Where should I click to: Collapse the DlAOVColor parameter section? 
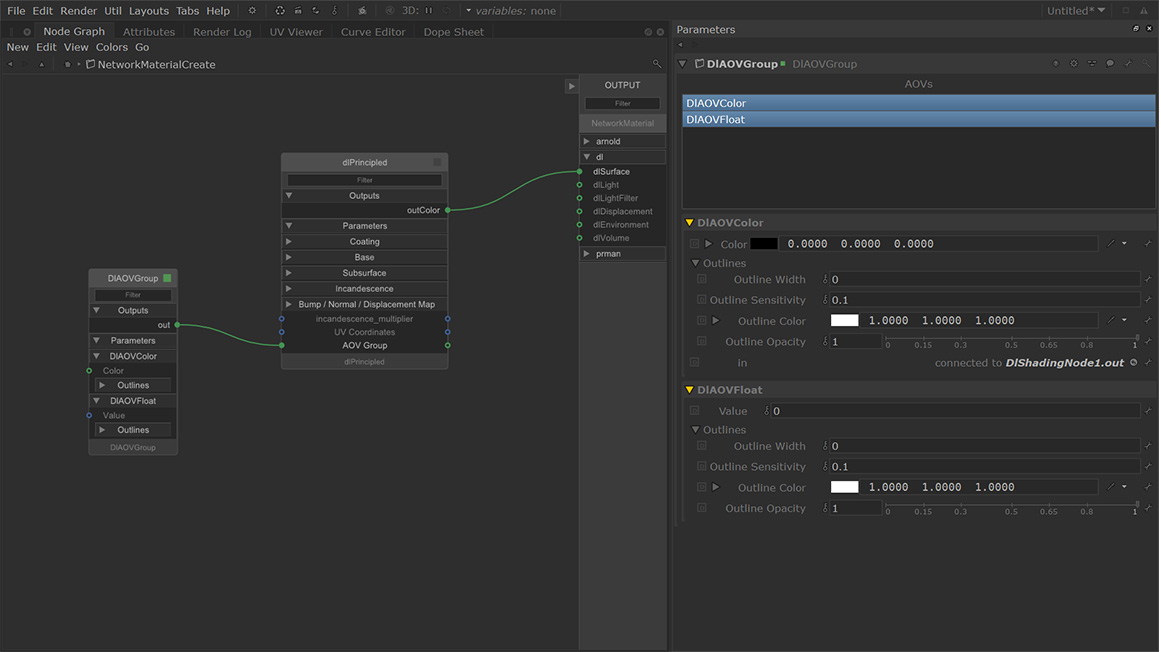689,223
